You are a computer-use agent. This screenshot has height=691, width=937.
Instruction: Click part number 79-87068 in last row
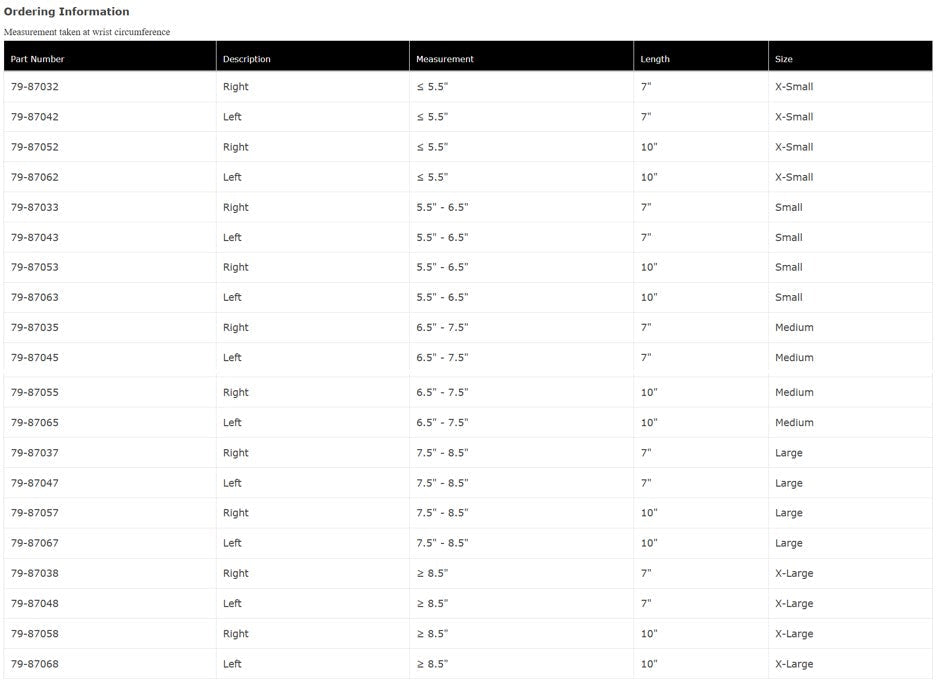click(x=35, y=664)
